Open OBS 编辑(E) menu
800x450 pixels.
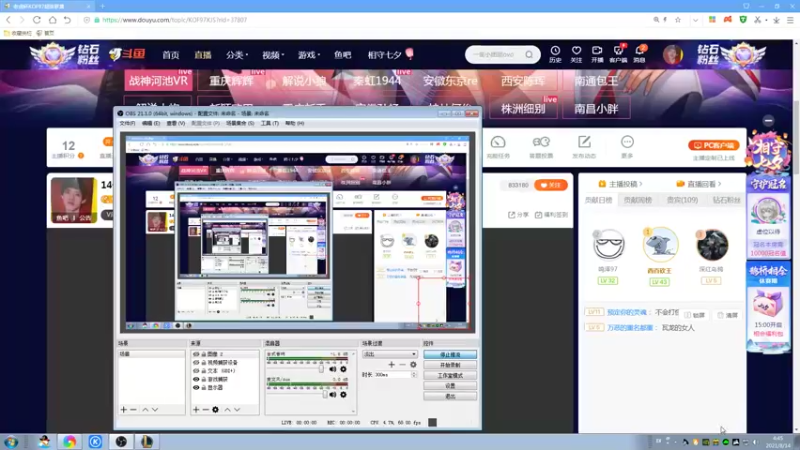151,123
